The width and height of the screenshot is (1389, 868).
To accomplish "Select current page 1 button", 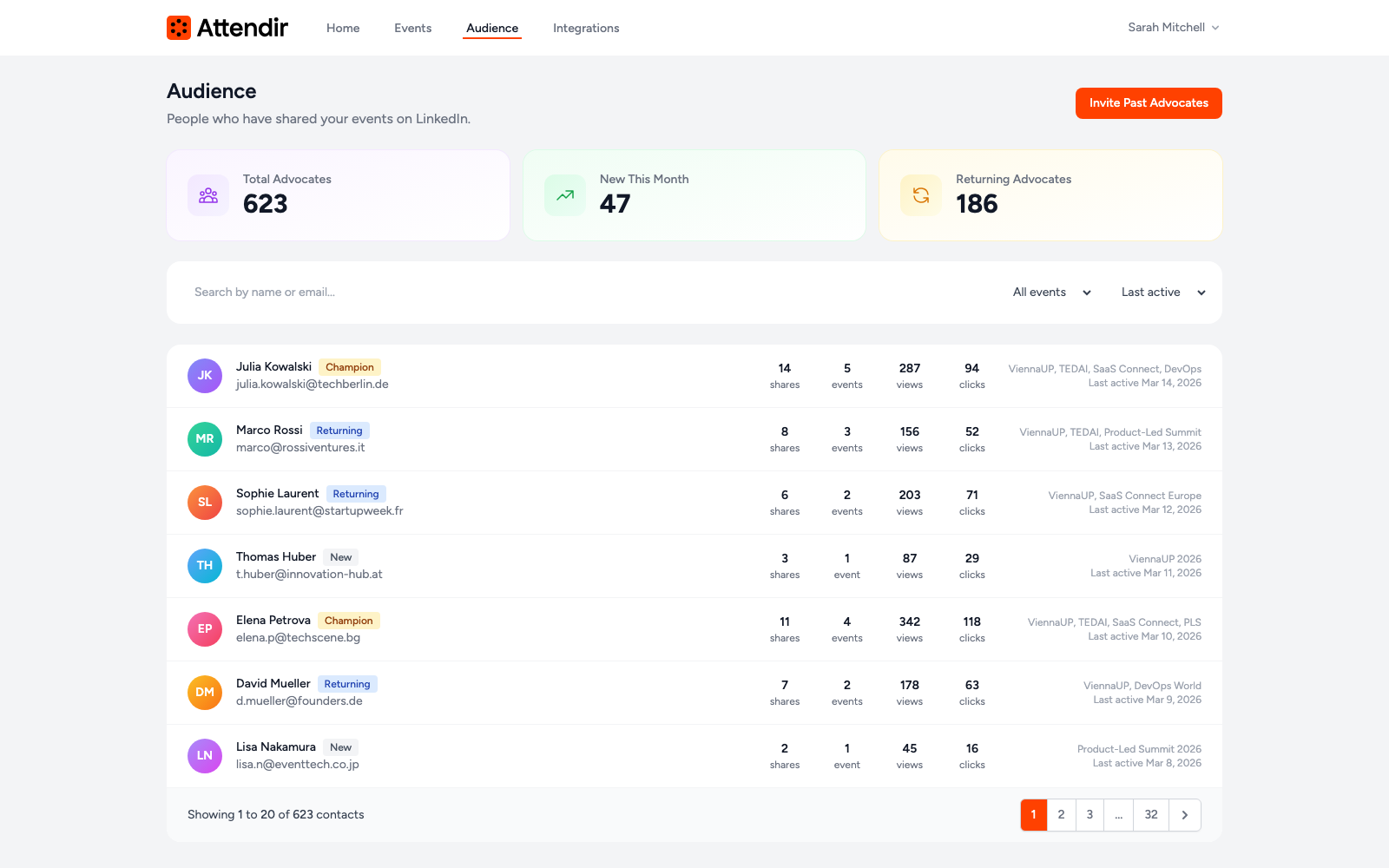I will 1034,815.
